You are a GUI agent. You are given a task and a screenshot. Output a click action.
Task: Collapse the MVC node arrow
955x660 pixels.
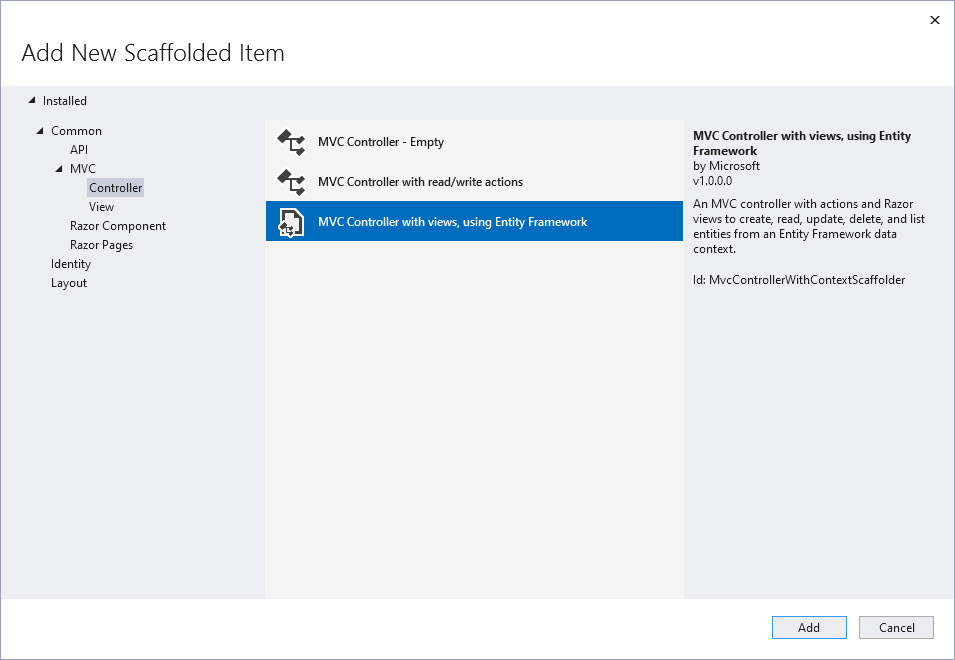[x=59, y=169]
